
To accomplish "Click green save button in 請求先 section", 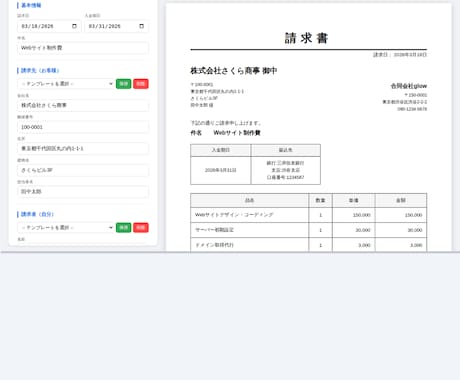I will click(124, 84).
